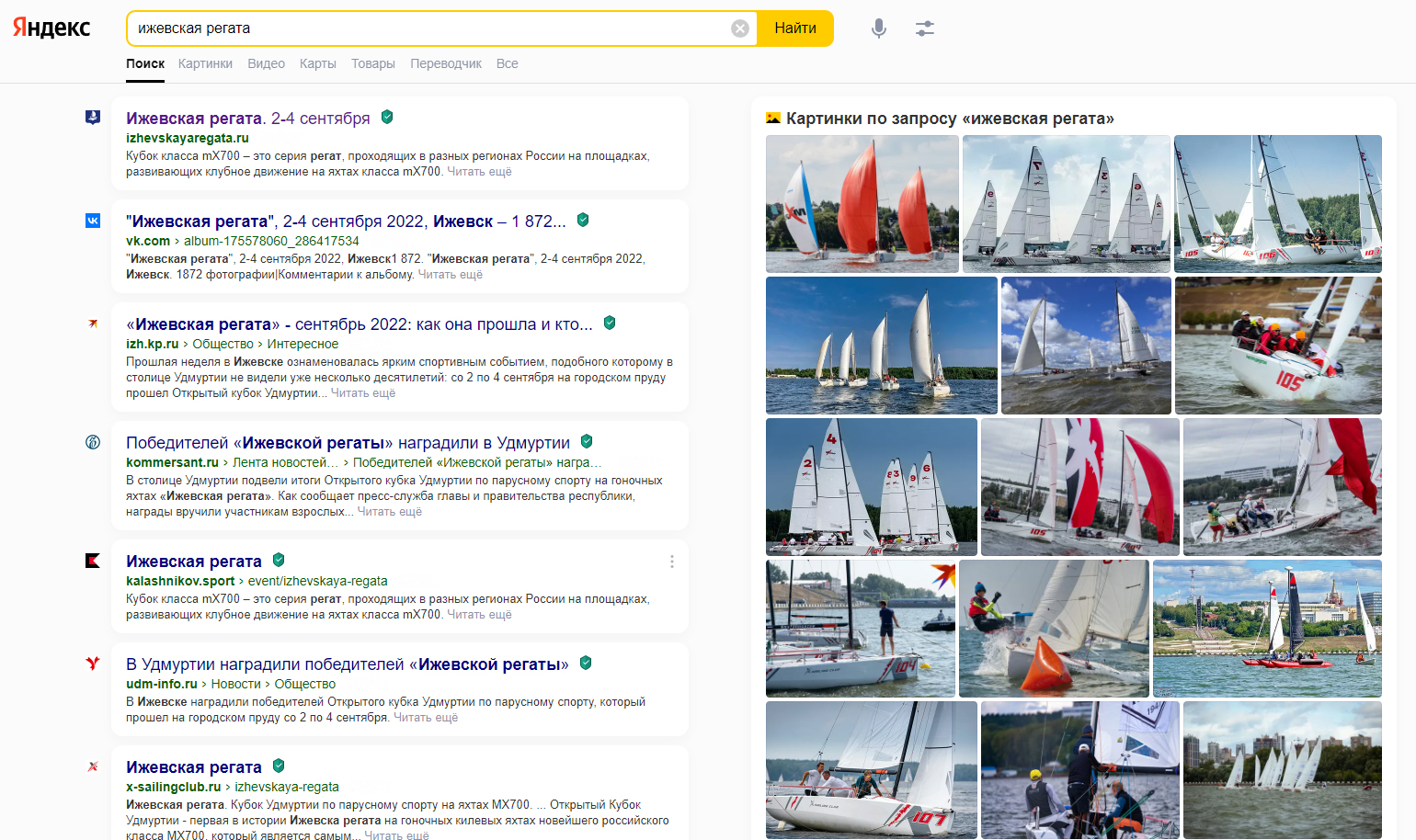Click 'Читать ещё' in the udm-info.ru snippet
The height and width of the screenshot is (840, 1416).
tap(426, 718)
